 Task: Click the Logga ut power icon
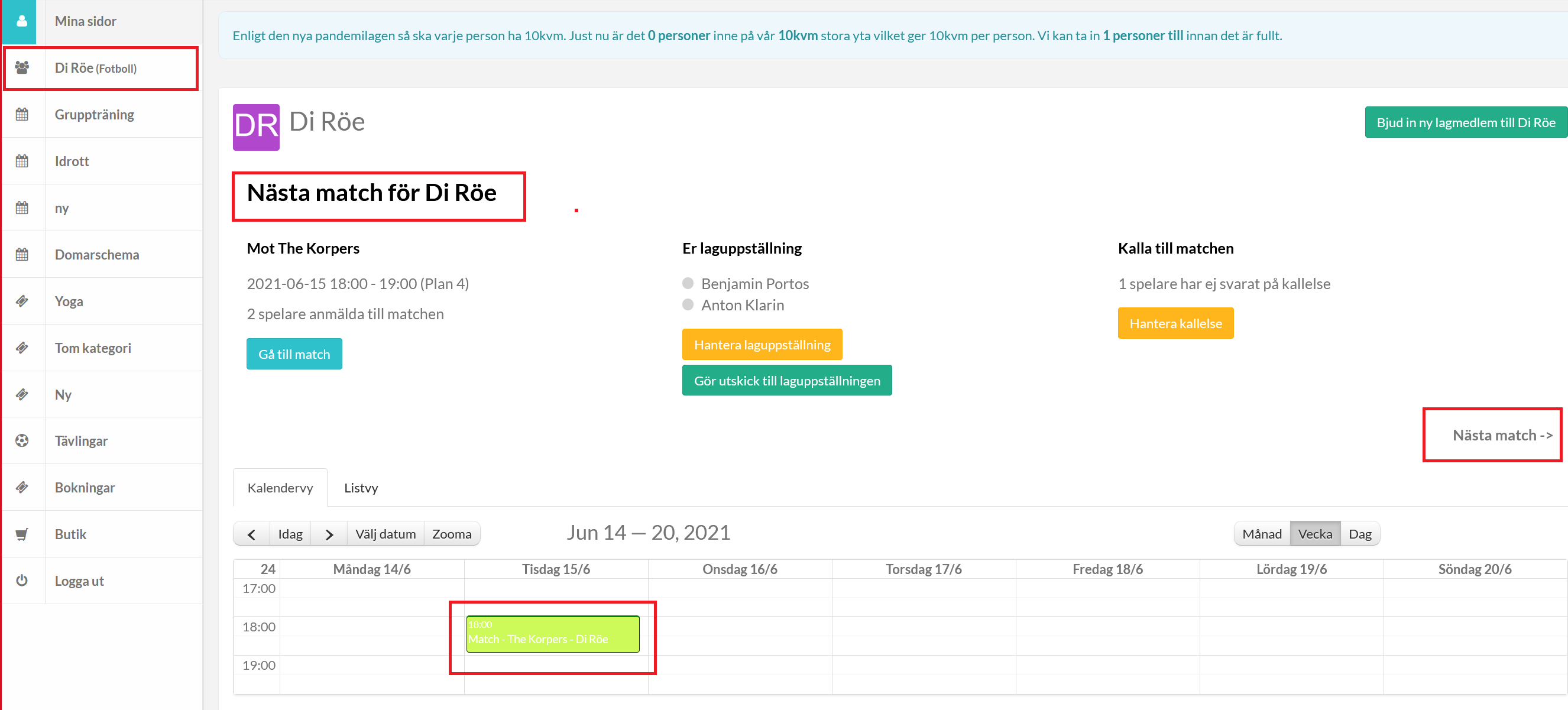pos(22,581)
